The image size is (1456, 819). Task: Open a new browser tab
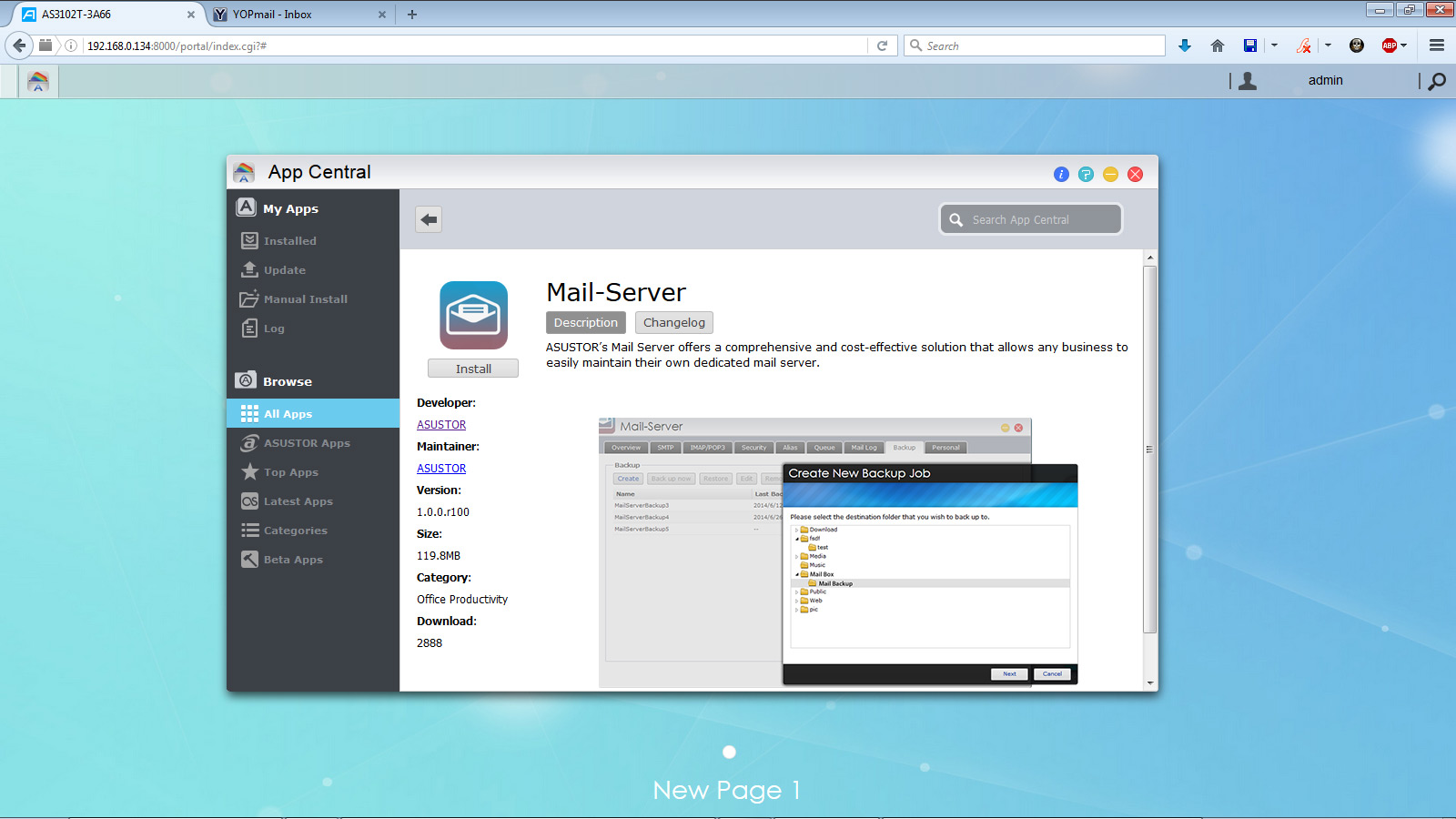(412, 15)
